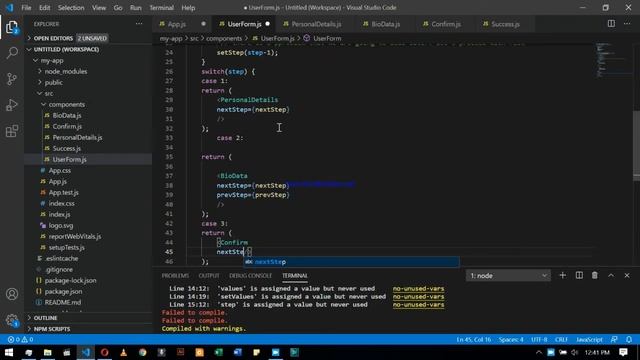Expand the public folder
Viewport: 640px width, 360px height.
(x=53, y=82)
